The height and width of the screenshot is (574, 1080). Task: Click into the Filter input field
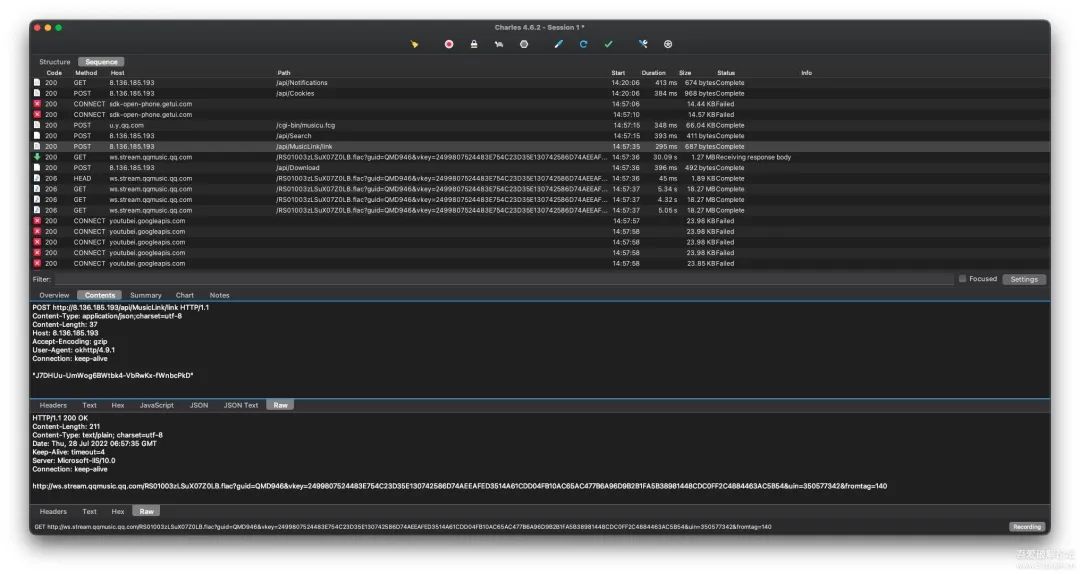pos(504,279)
